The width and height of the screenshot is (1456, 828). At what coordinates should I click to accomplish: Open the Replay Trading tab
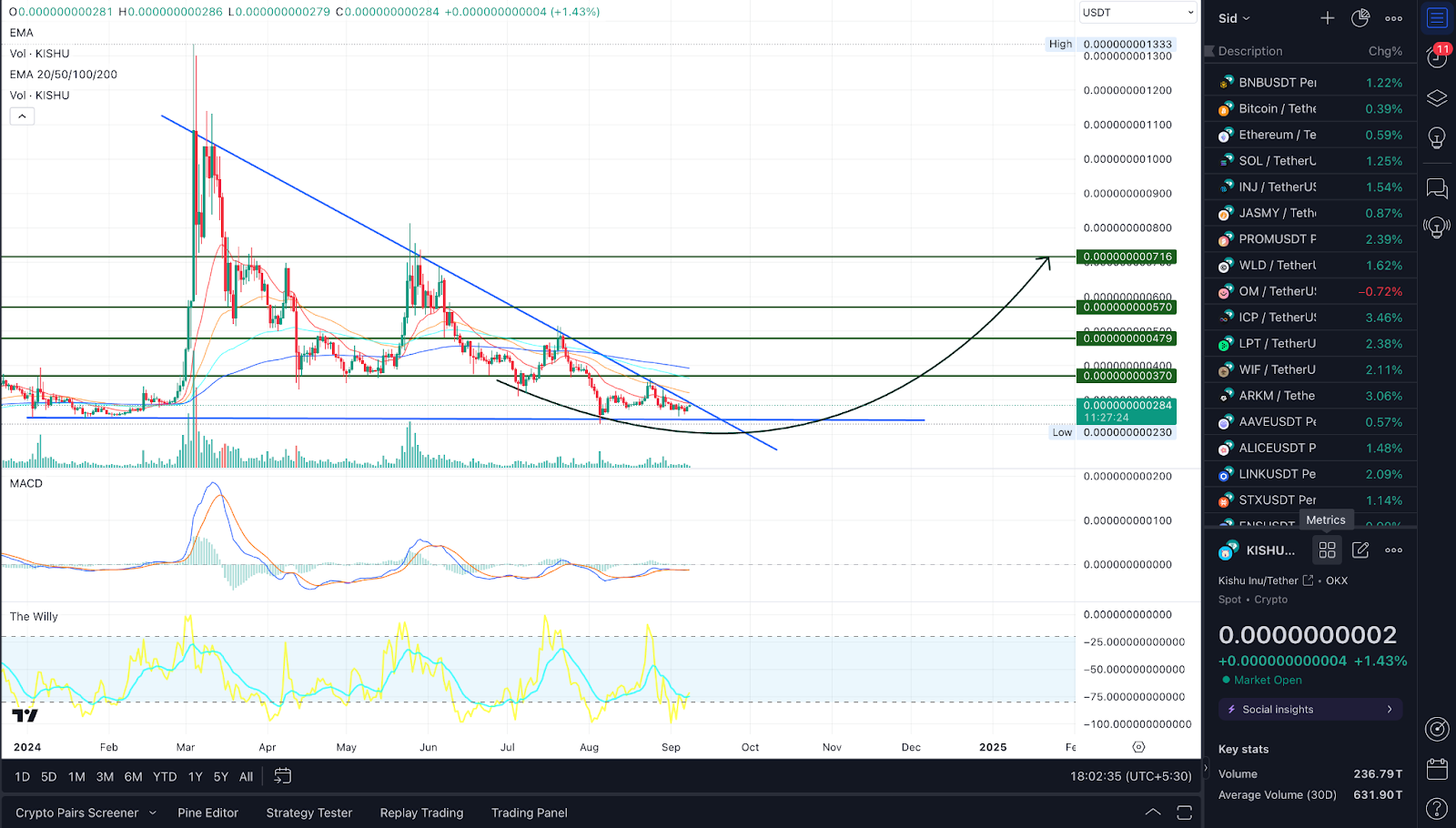[x=421, y=813]
